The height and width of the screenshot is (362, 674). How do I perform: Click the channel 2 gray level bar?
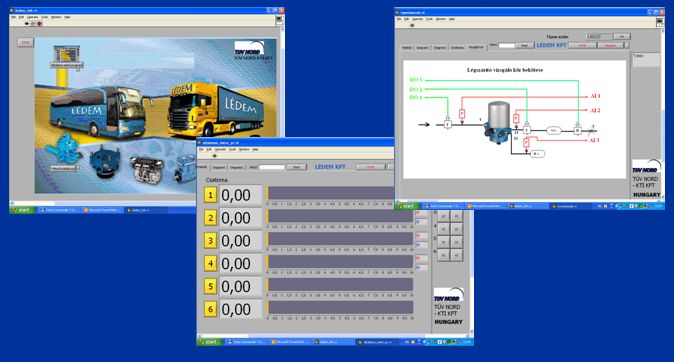[x=340, y=216]
